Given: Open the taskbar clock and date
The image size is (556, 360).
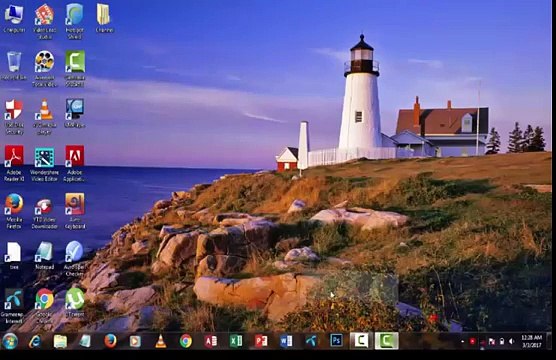Looking at the screenshot, I should (532, 341).
